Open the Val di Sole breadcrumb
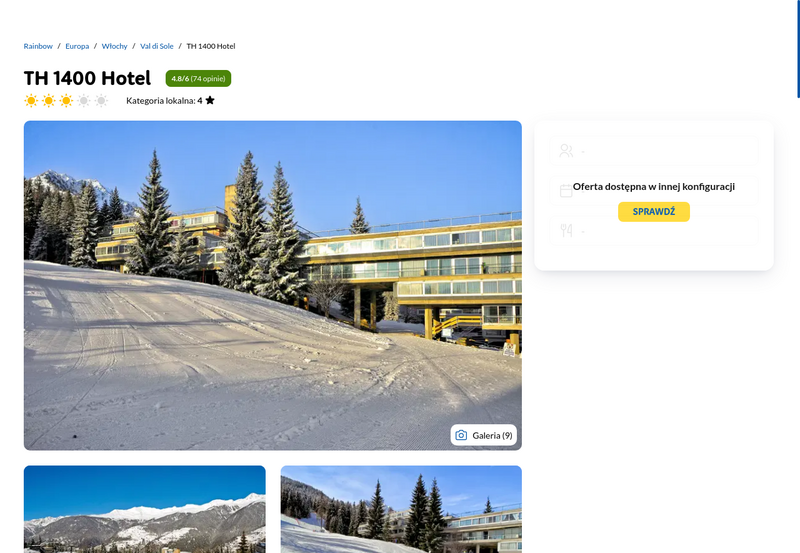Screen dimensions: 800x553 coord(157,46)
